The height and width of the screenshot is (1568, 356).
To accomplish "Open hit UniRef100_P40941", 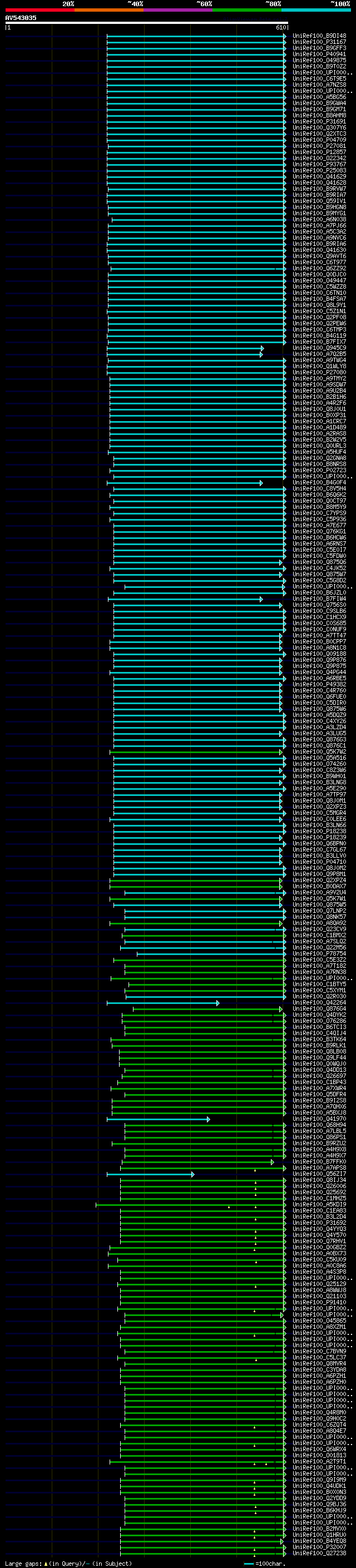I will pos(319,54).
